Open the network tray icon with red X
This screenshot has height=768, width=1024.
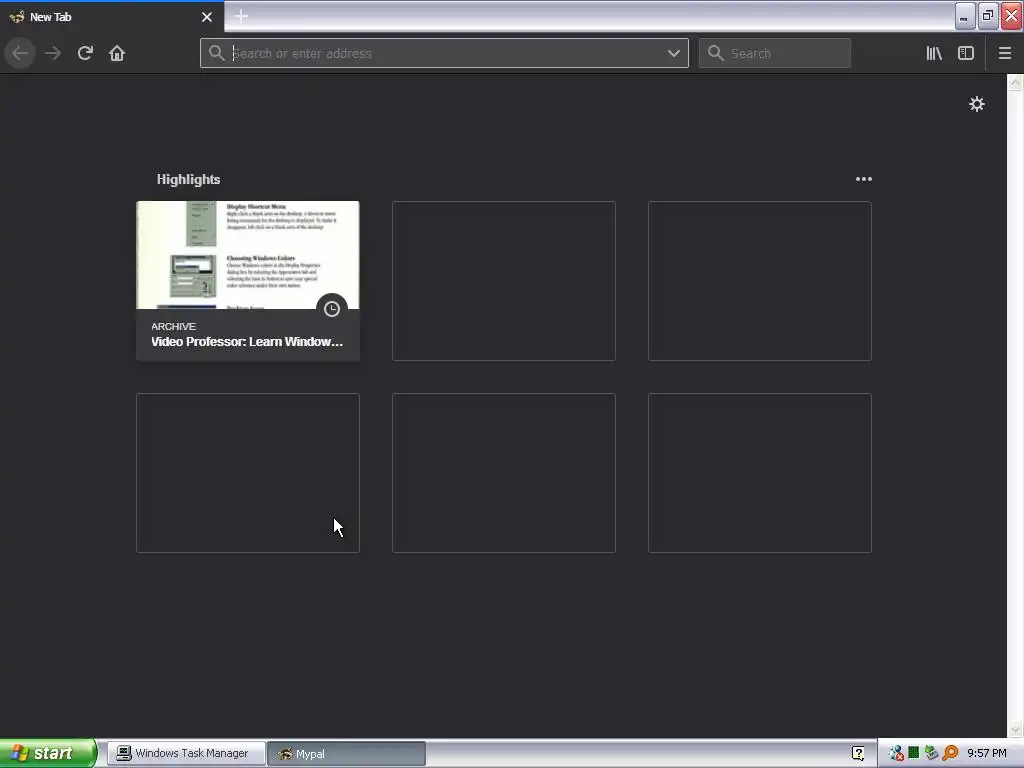tap(896, 753)
